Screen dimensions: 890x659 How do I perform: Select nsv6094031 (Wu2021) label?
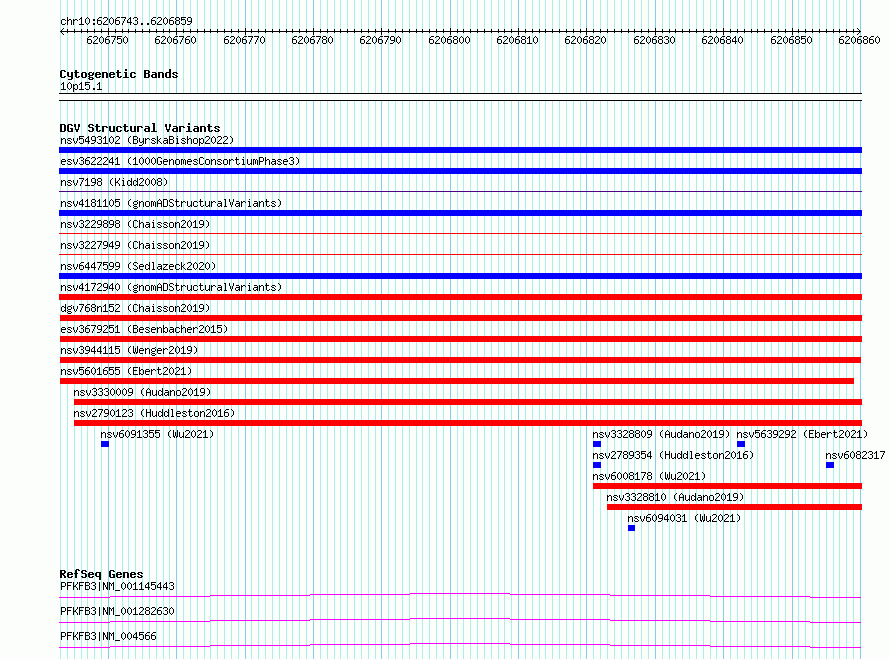click(684, 518)
